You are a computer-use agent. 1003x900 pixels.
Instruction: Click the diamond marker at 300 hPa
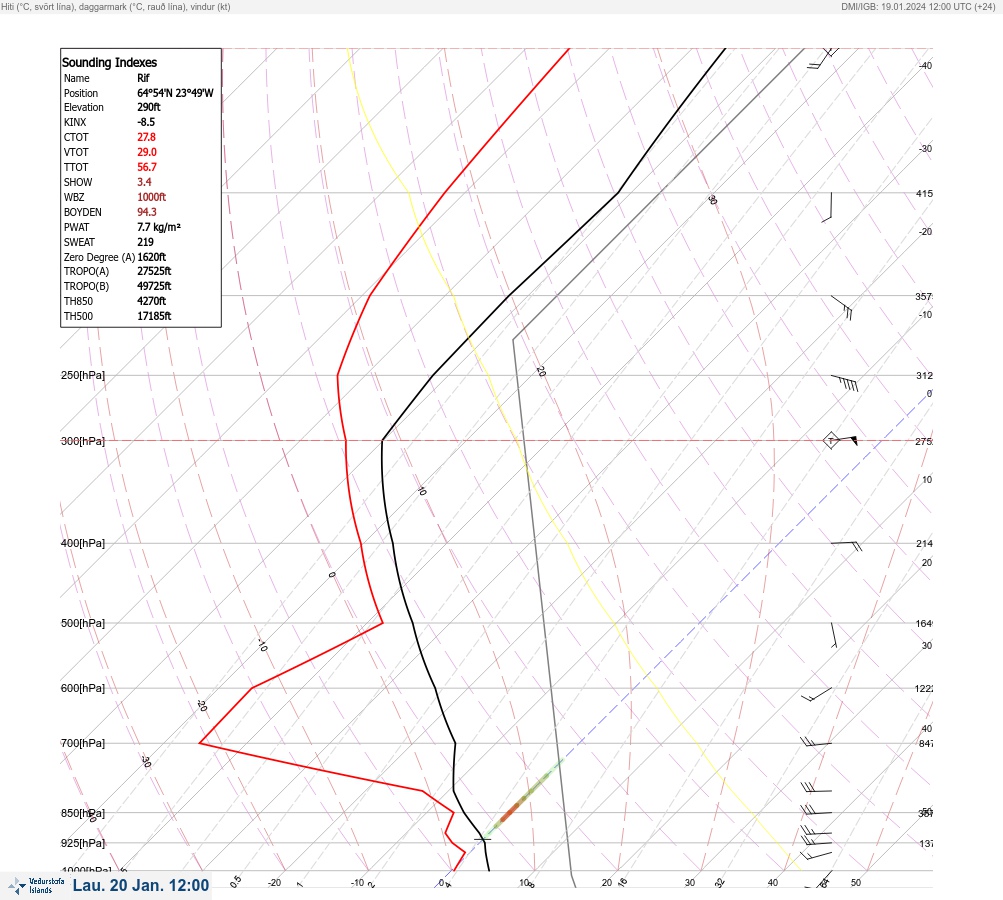(830, 440)
